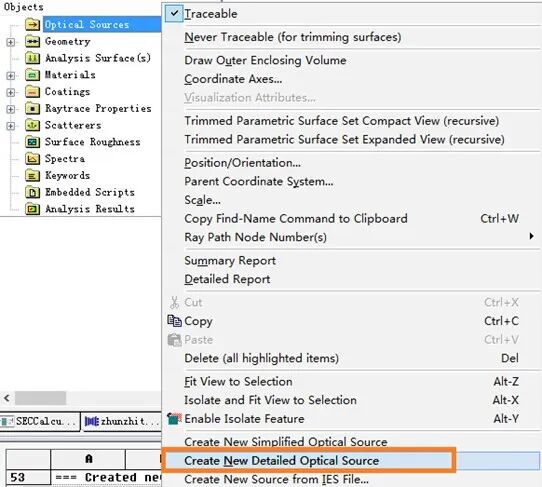
Task: Toggle the Traceable checkmark
Action: (x=174, y=13)
